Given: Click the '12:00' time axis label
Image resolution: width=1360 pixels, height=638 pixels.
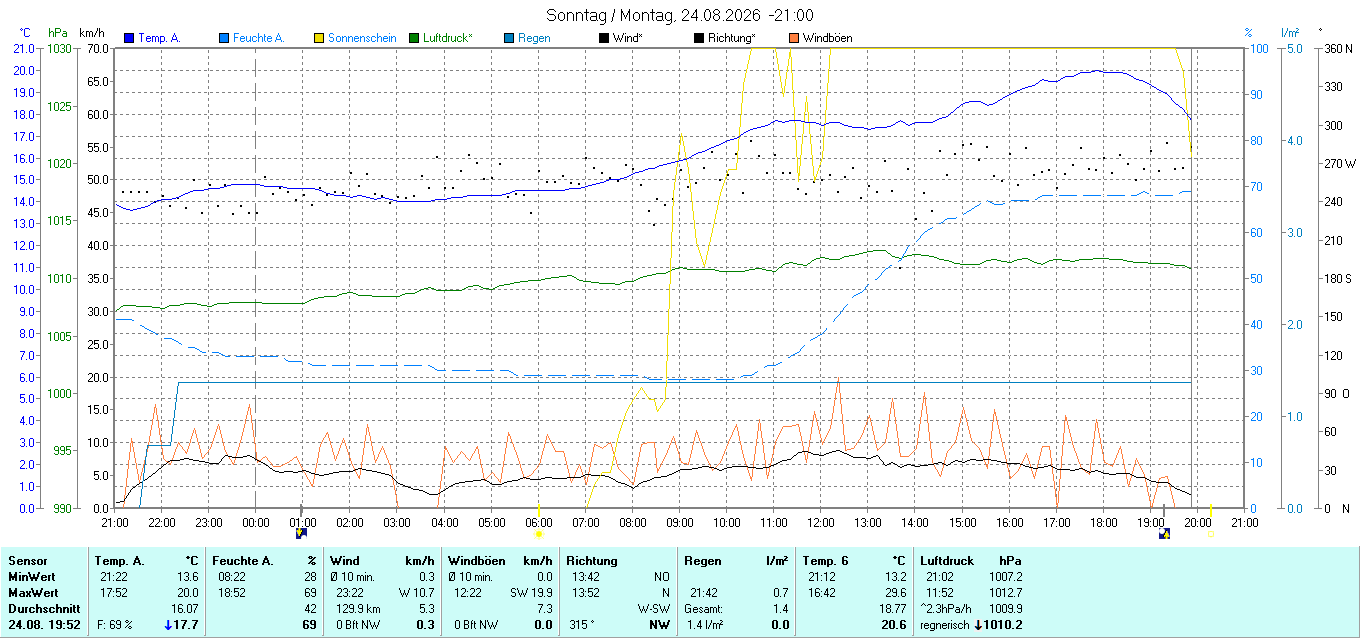Looking at the screenshot, I should click(821, 523).
